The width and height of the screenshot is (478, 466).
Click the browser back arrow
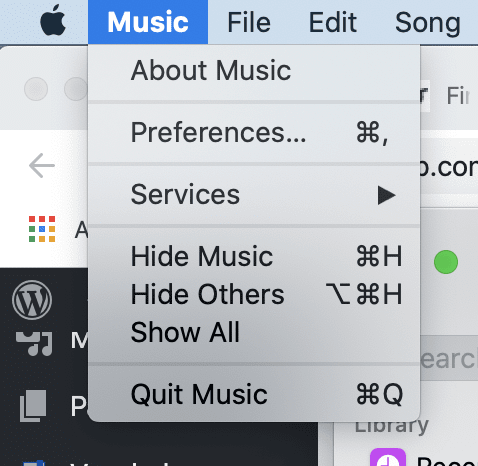tap(42, 165)
